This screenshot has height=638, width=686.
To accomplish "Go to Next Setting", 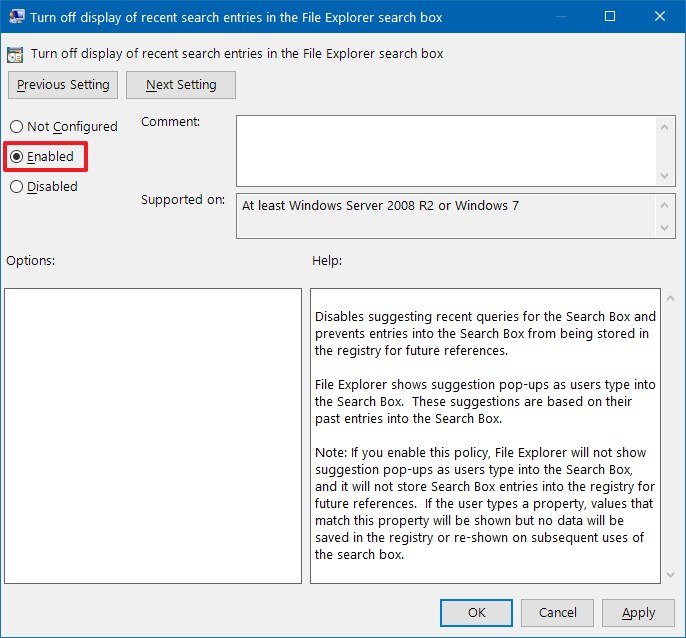I will click(181, 85).
